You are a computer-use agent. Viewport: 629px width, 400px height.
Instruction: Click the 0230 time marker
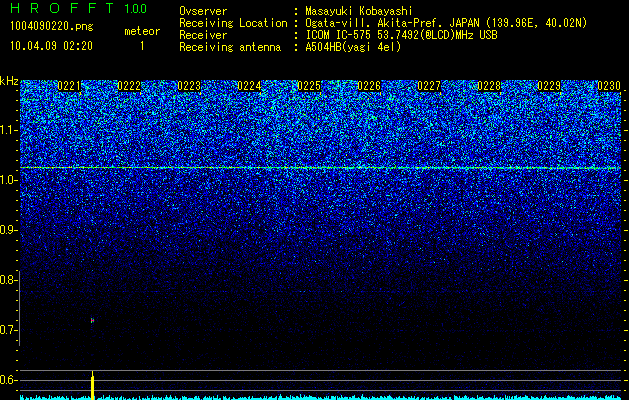609,86
